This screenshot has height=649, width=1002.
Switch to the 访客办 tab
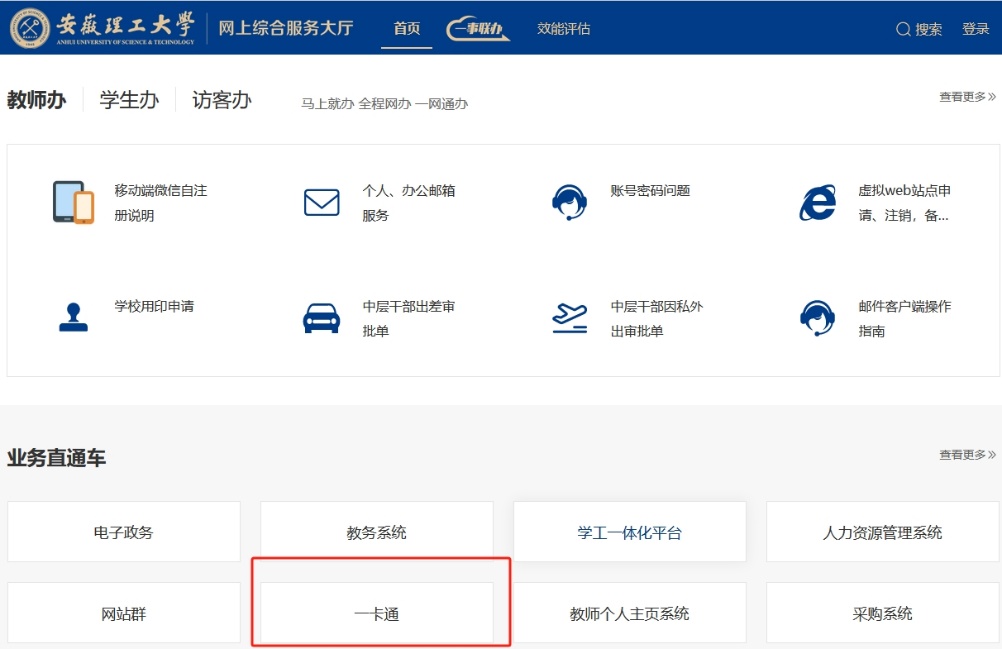[x=222, y=100]
